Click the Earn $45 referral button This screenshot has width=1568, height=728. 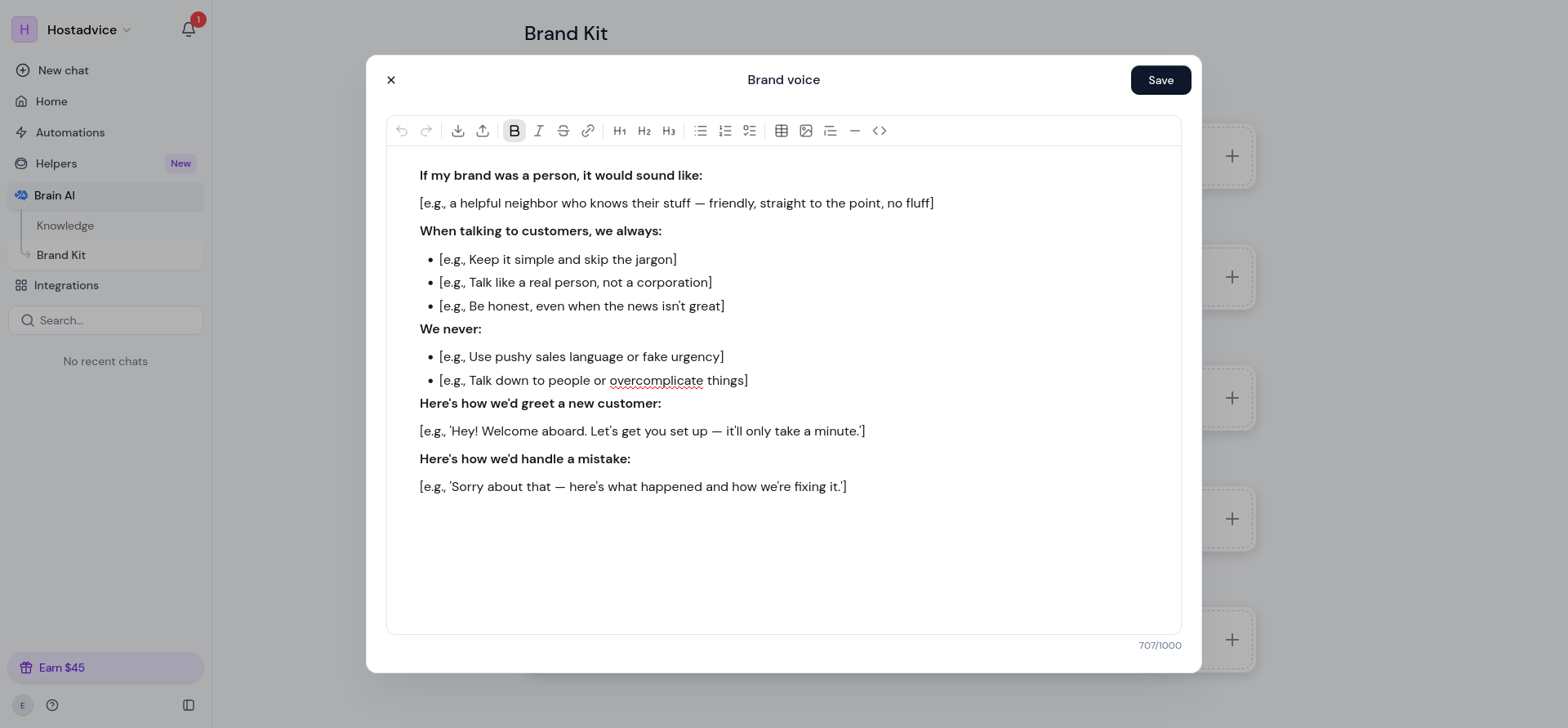(105, 668)
